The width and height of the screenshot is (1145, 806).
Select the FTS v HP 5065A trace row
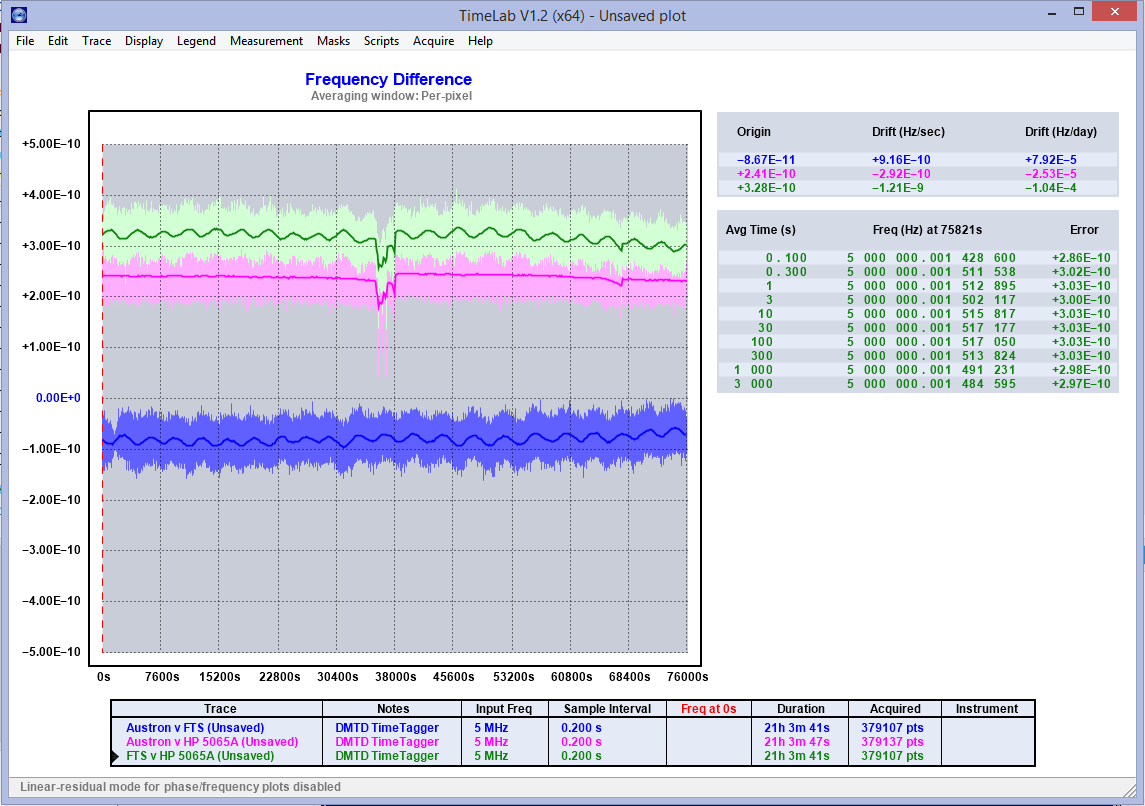(x=572, y=756)
